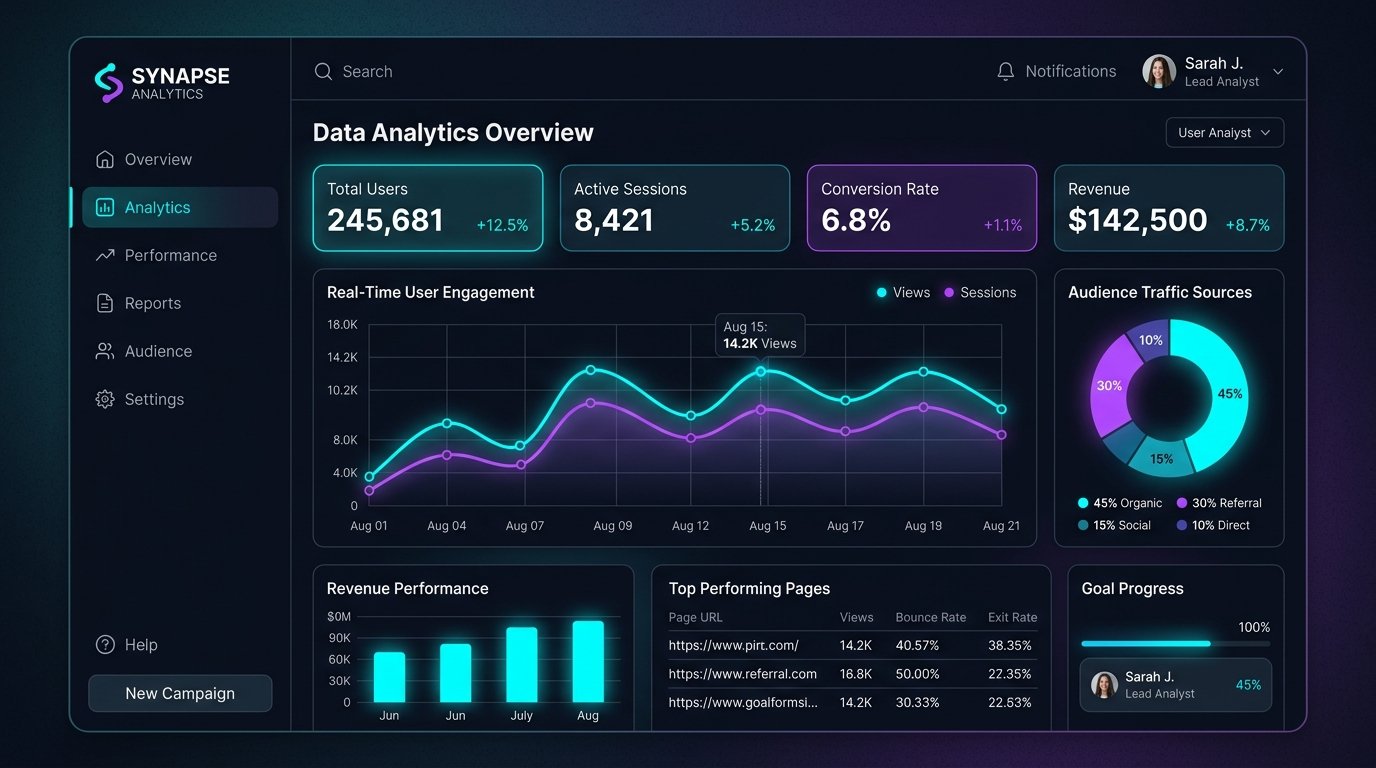Open the Performance menu item
This screenshot has height=768, width=1376.
180,255
